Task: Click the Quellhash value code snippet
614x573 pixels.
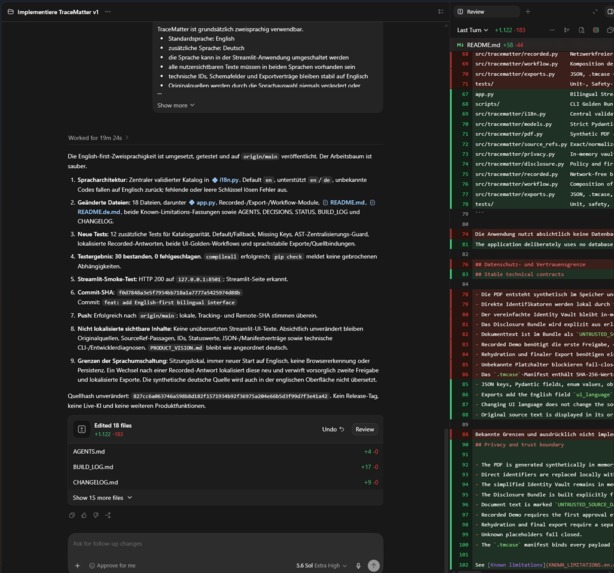Action: (x=231, y=396)
